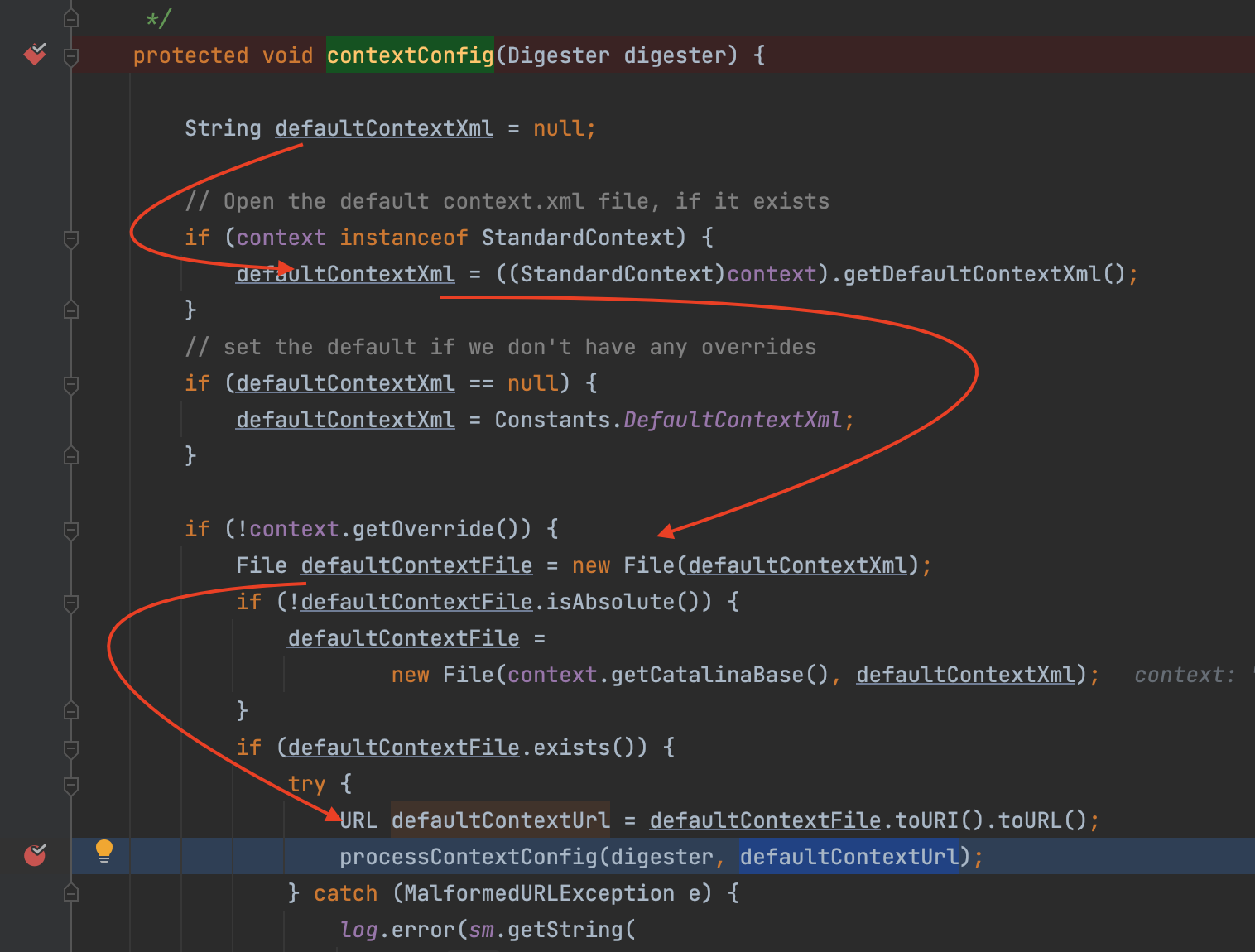Open the yellow lightbulb quick-fix suggestions
Image resolution: width=1255 pixels, height=952 pixels.
coord(104,851)
